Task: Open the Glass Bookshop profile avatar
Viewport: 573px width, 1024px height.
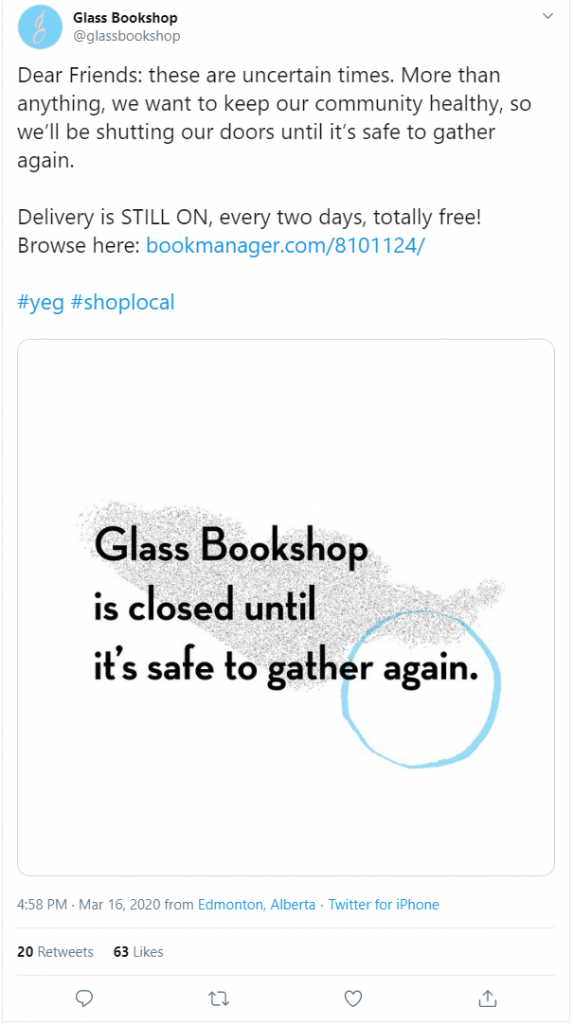Action: [x=40, y=27]
